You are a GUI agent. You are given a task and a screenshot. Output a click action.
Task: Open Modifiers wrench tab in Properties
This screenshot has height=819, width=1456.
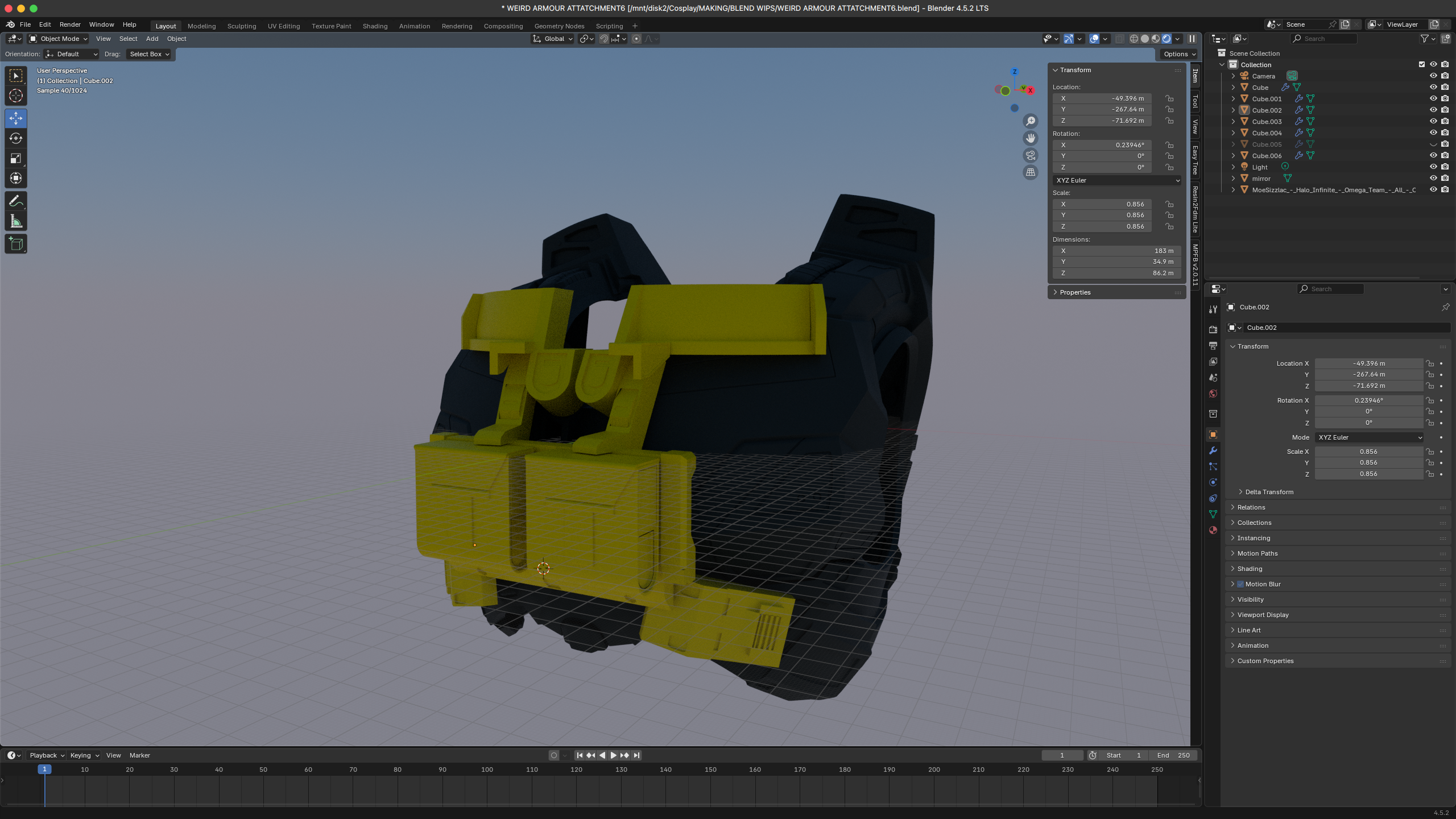coord(1213,450)
